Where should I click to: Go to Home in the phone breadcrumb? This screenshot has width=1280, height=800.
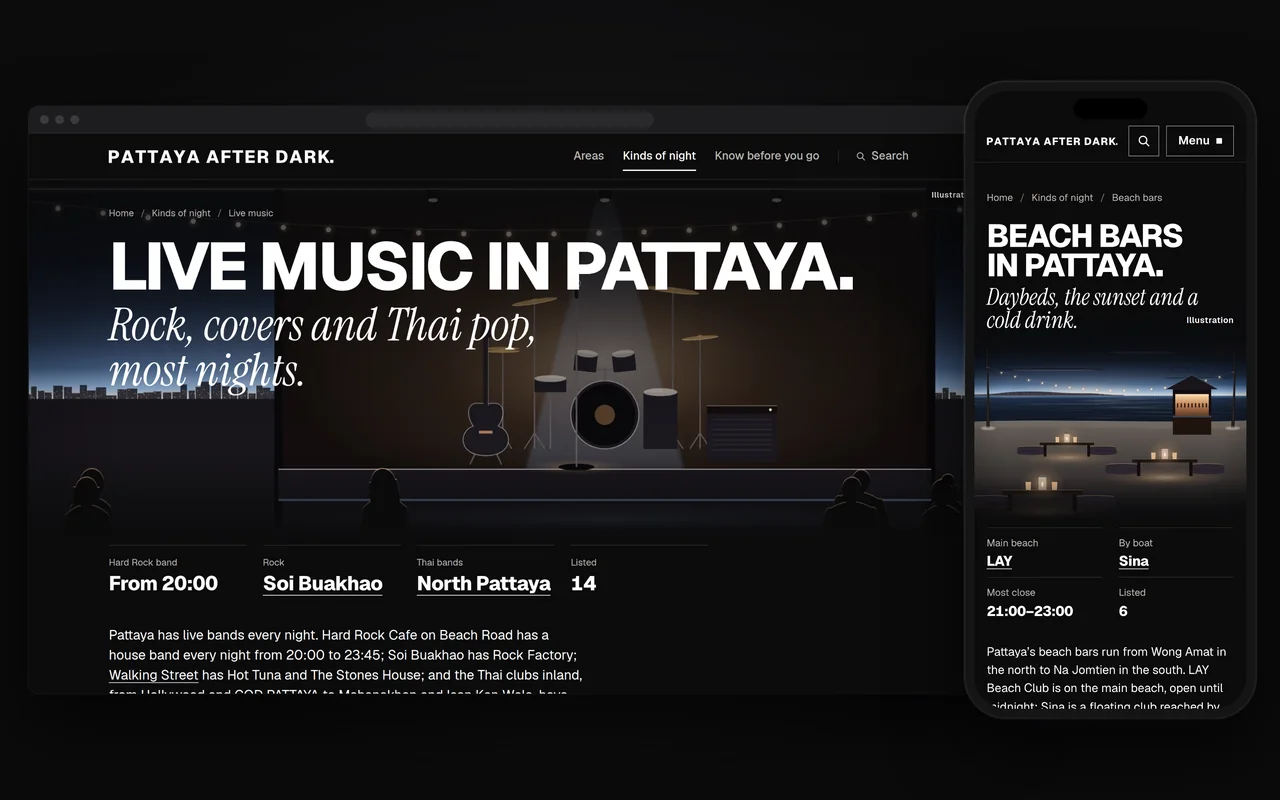[x=1000, y=198]
